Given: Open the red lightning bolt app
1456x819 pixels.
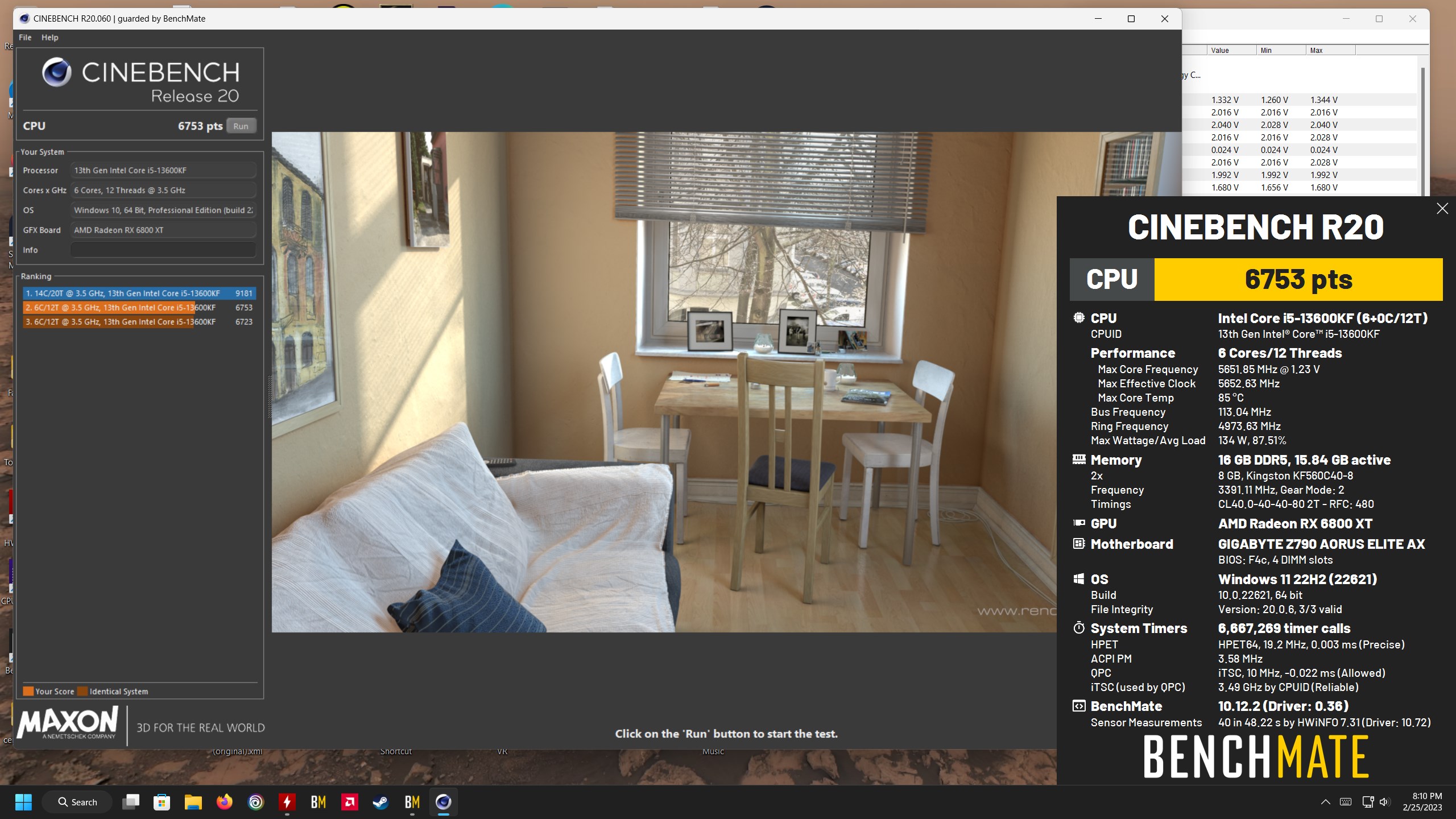Looking at the screenshot, I should coord(287,802).
